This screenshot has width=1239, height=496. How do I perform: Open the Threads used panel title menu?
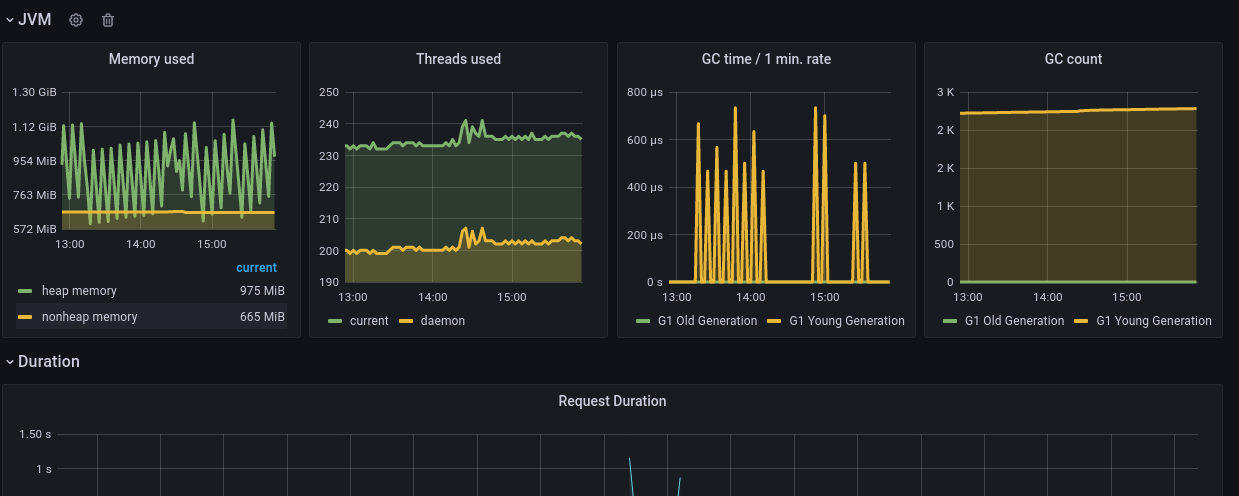pyautogui.click(x=458, y=59)
